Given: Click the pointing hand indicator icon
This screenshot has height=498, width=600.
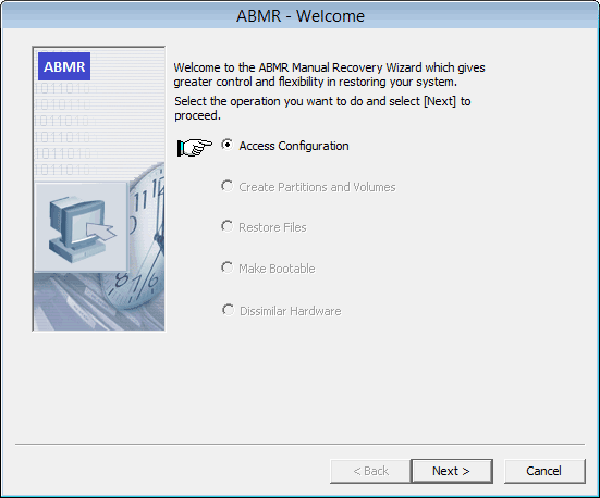Looking at the screenshot, I should tap(194, 147).
